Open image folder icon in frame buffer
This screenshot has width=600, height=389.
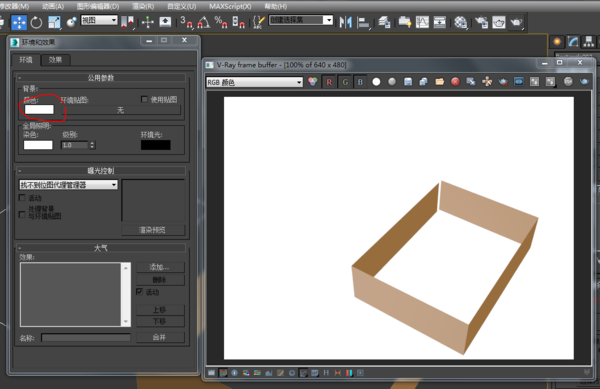click(x=439, y=82)
